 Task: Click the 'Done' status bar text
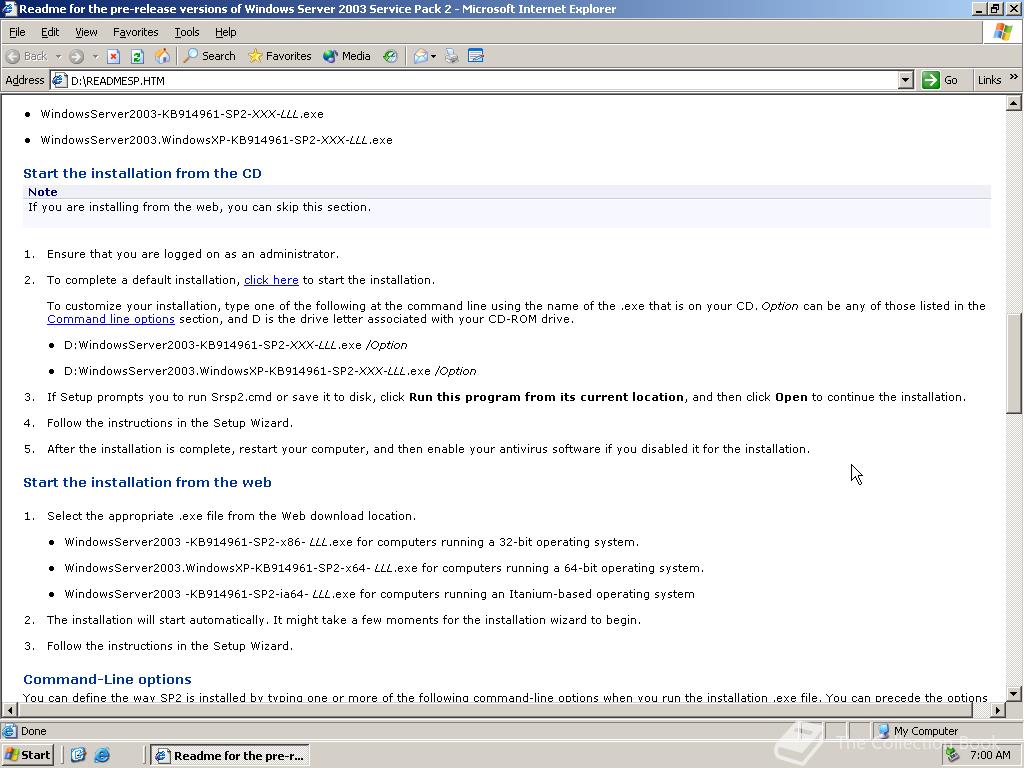[x=33, y=731]
